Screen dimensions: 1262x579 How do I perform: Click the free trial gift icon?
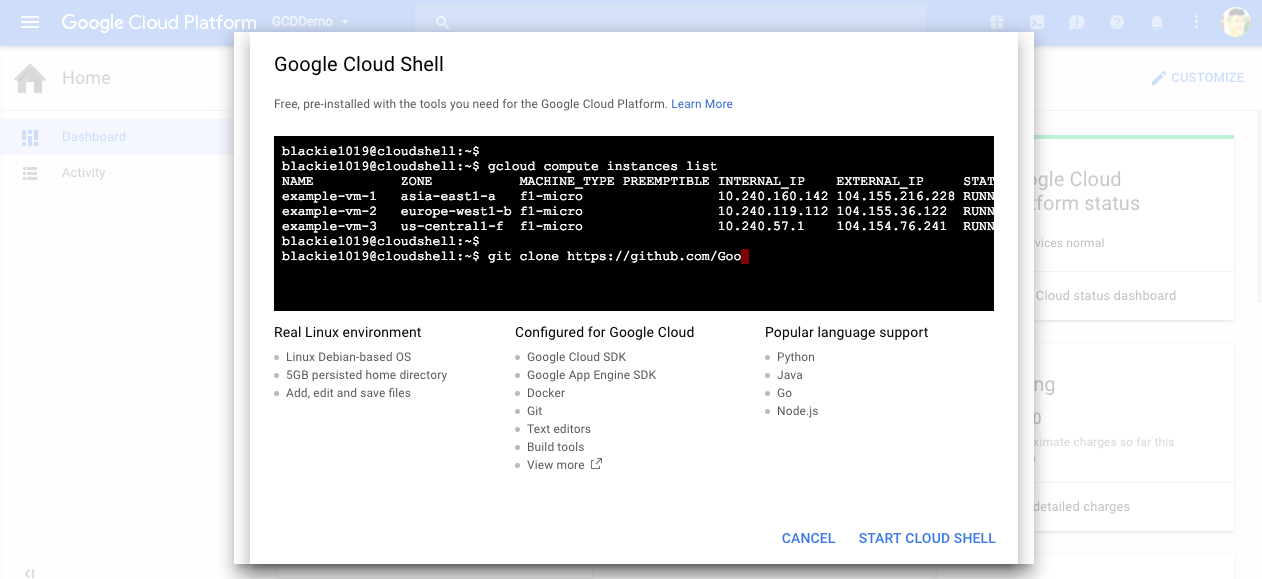[996, 22]
